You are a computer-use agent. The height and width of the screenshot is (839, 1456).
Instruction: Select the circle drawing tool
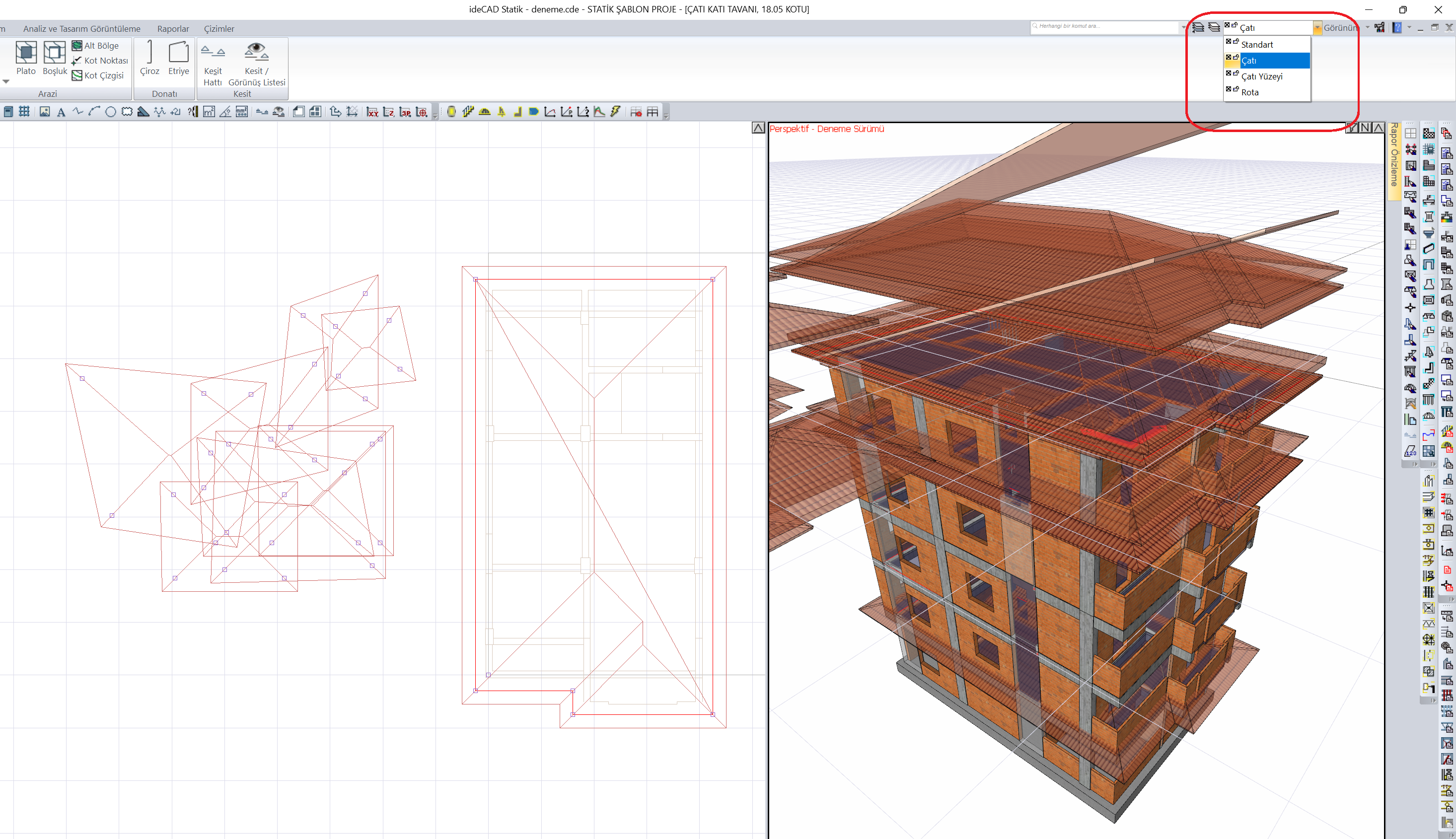coord(111,112)
